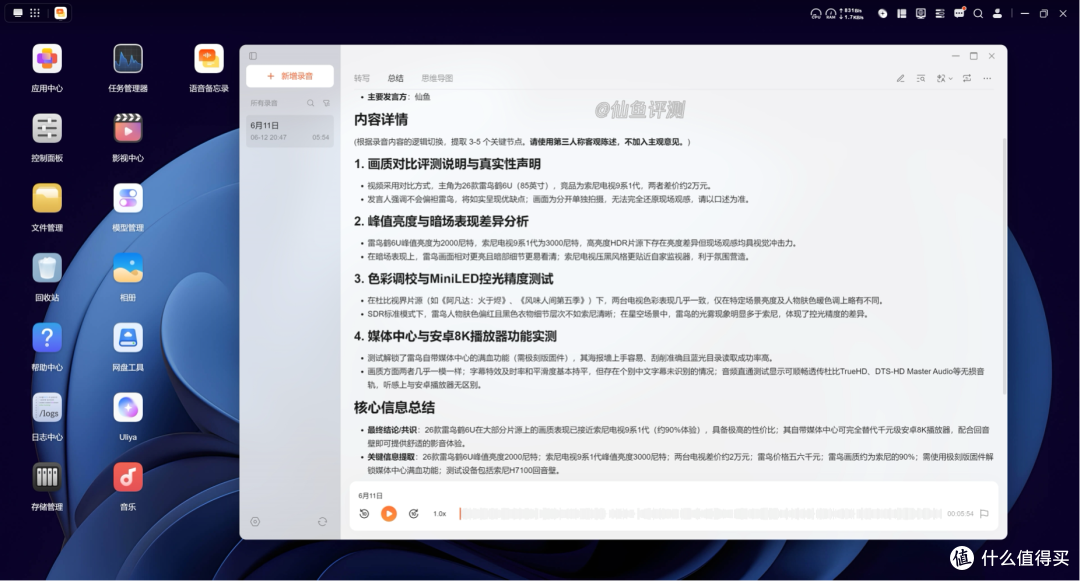The image size is (1080, 581).
Task: Open the message notifications icon in the top bar
Action: 959,13
